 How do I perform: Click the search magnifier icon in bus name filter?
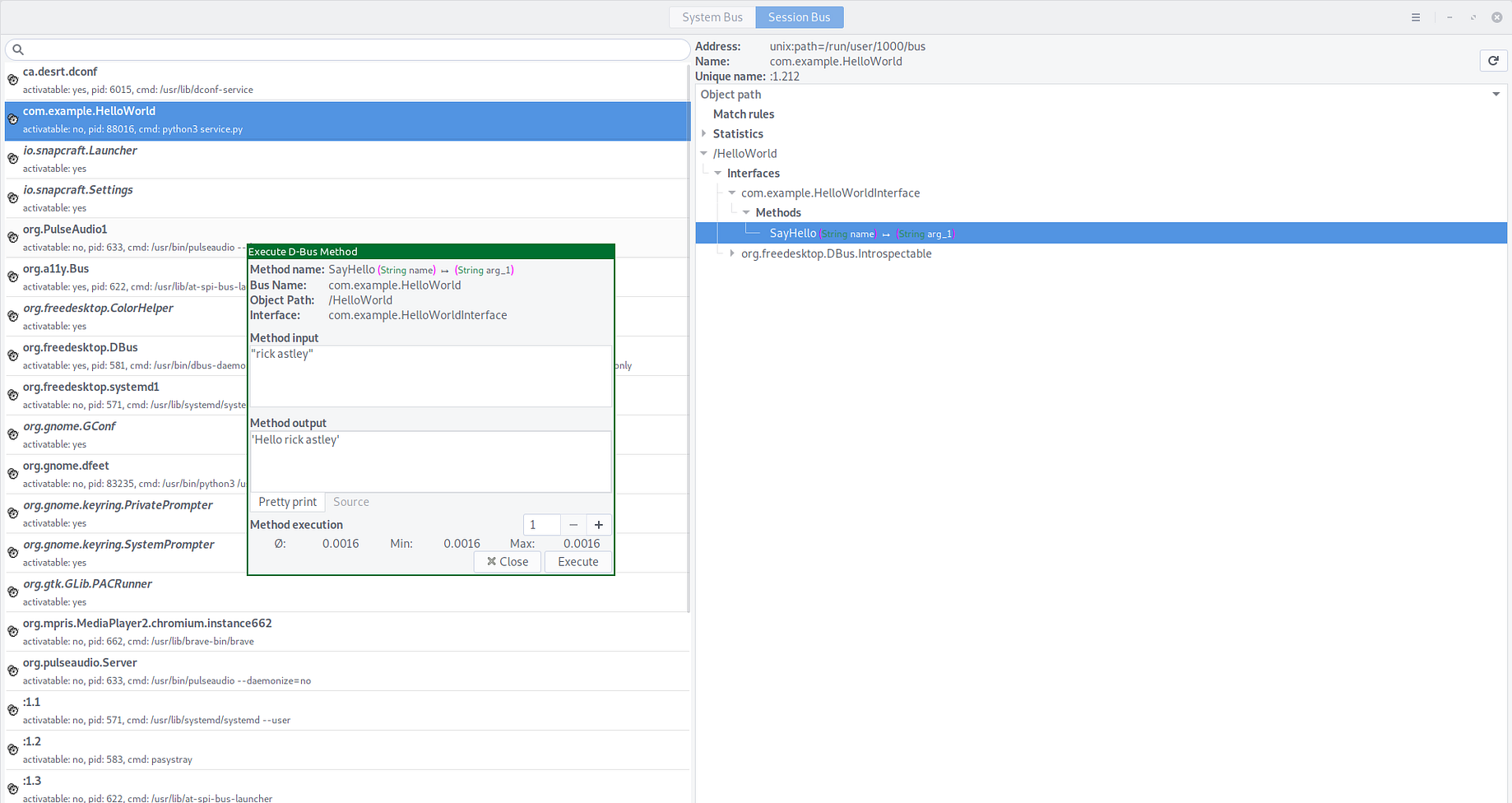18,50
